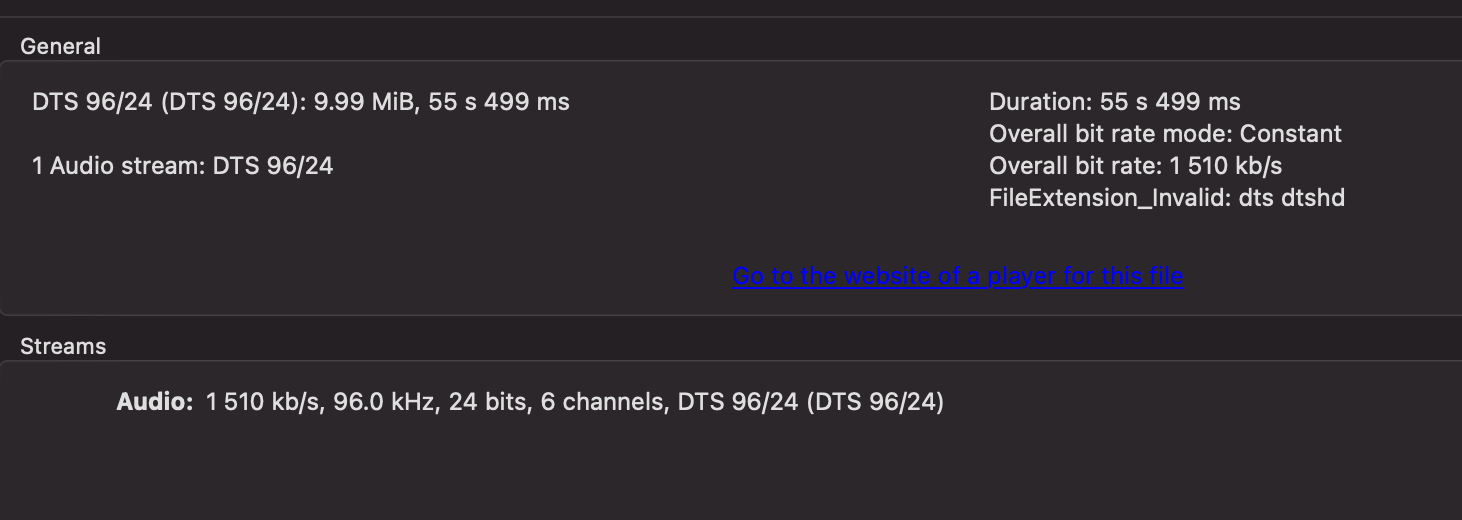This screenshot has width=1462, height=520.
Task: Click 1 510 kb/s in the Audio stream row
Action: 262,402
